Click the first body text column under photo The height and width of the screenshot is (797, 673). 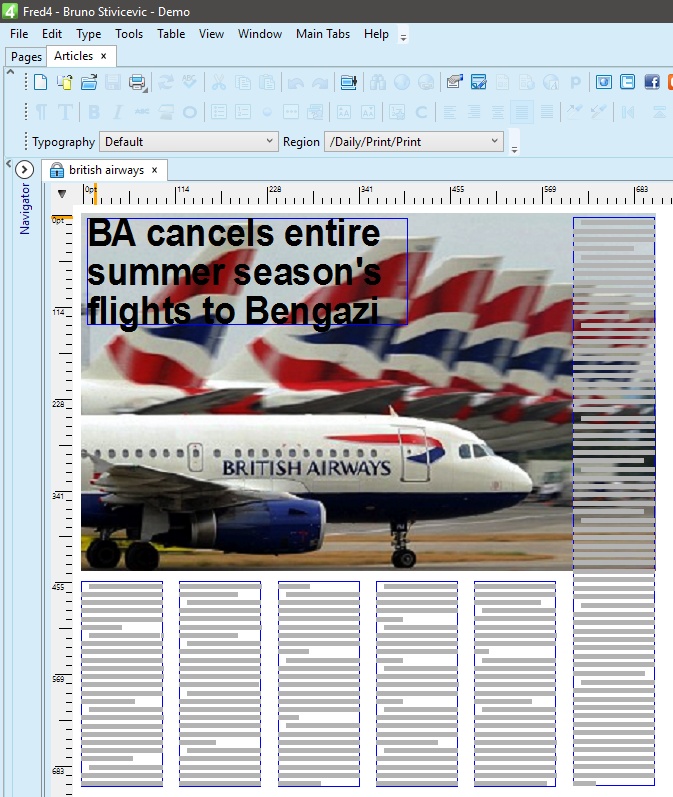coord(122,684)
